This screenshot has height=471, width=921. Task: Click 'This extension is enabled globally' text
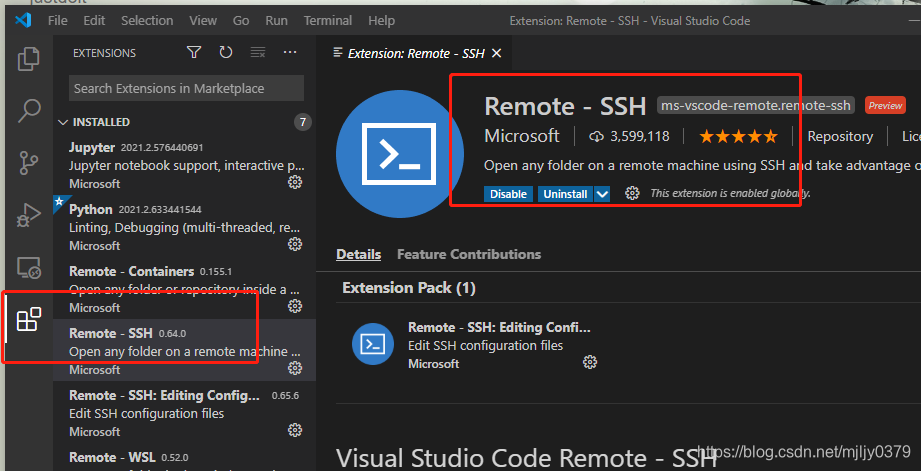click(x=731, y=193)
